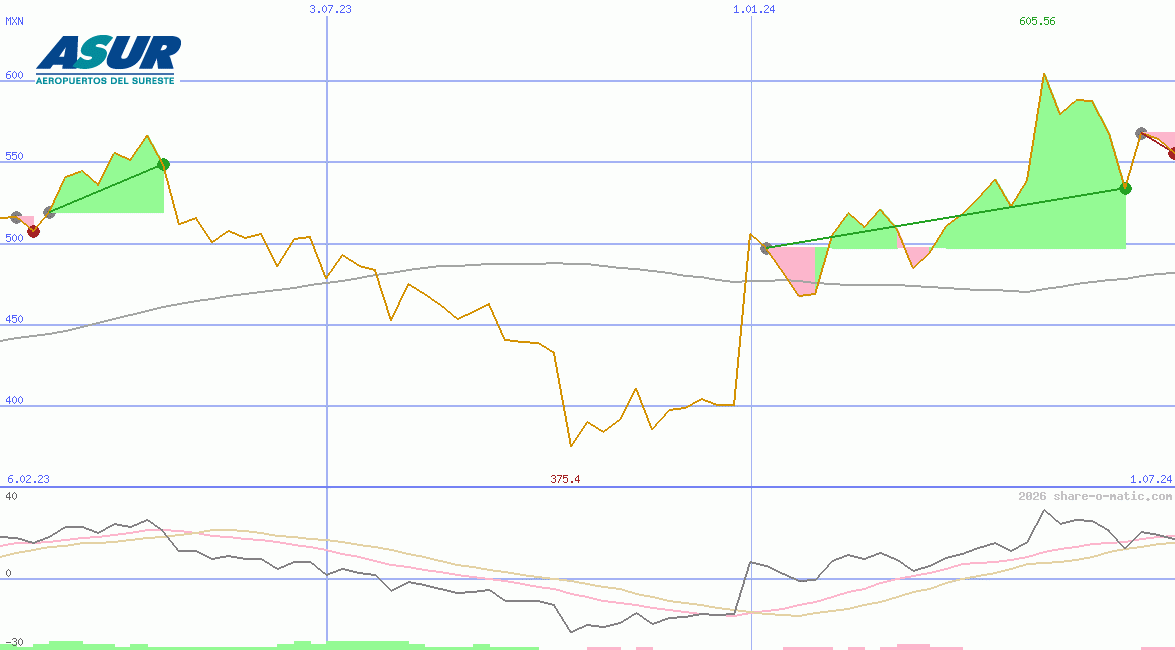This screenshot has height=650, width=1175.
Task: Click the 6.02.23 start date label
Action: coord(28,479)
